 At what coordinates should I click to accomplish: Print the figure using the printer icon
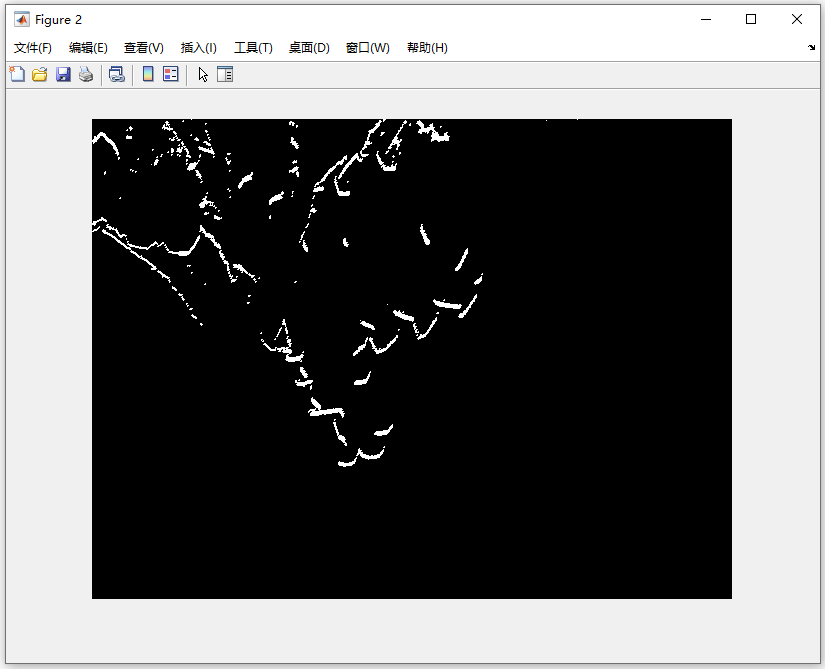click(86, 74)
